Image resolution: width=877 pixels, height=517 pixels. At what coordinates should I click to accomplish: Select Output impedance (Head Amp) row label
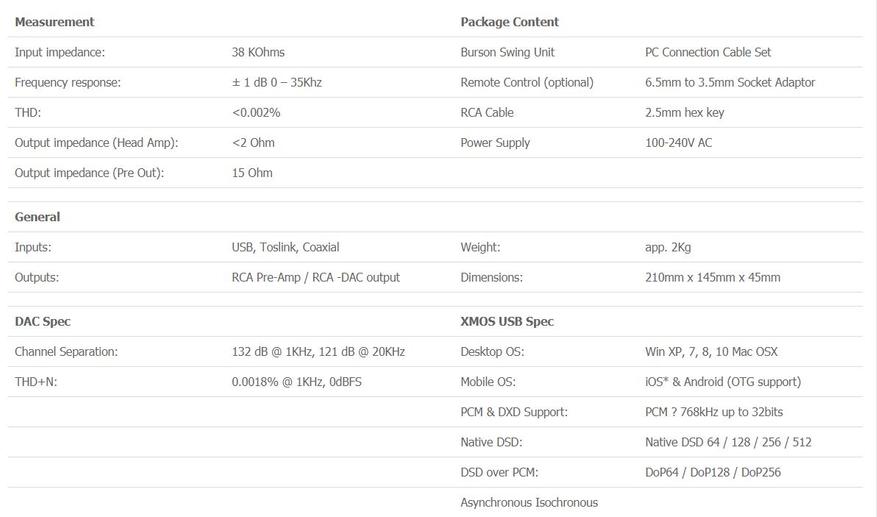point(96,143)
